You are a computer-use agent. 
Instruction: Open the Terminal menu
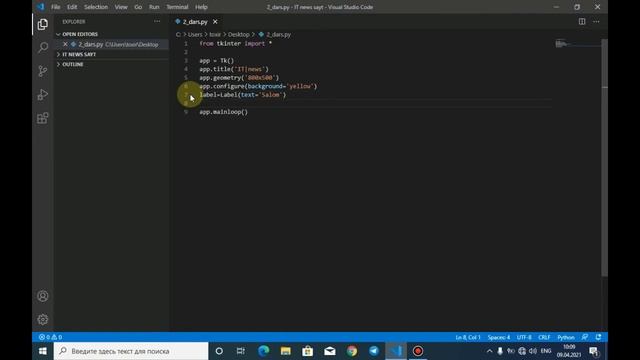(x=177, y=7)
